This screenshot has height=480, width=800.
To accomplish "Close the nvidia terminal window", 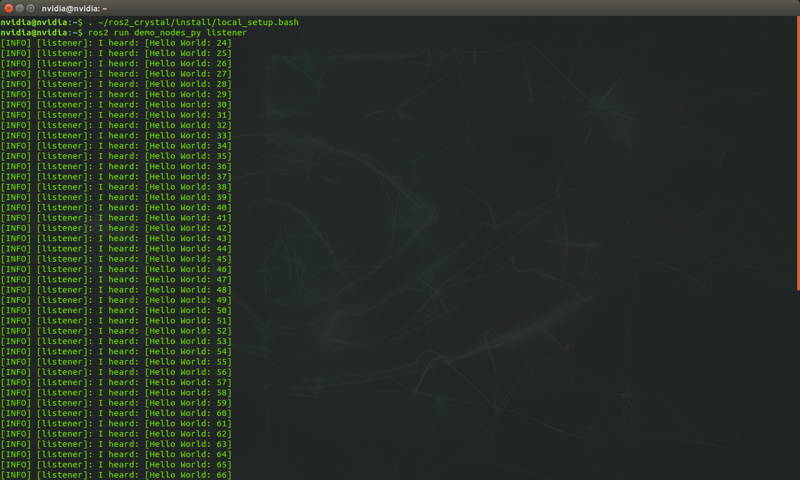I will pos(8,8).
